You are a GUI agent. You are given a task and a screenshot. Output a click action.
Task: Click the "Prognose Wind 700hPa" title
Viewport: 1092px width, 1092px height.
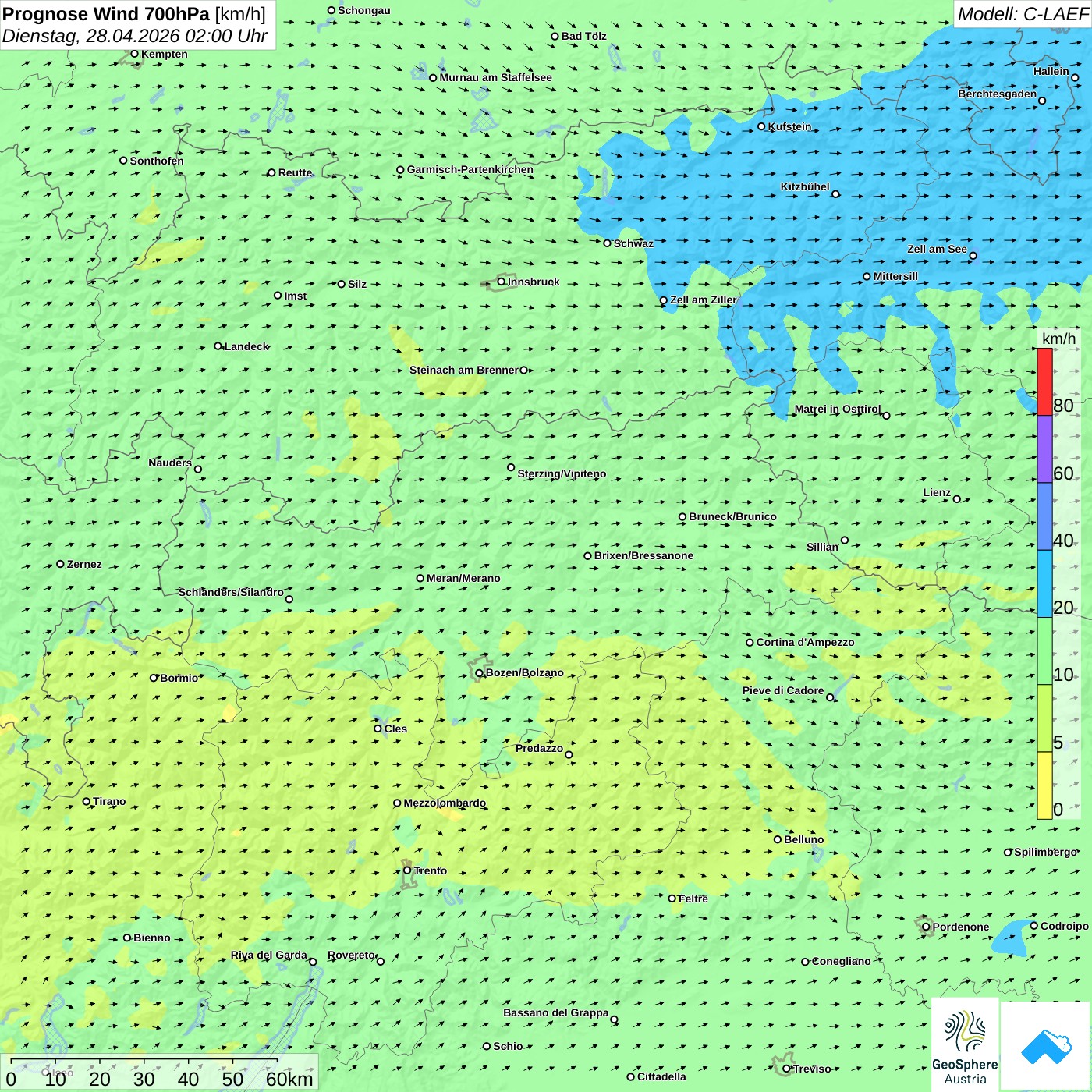pos(107,14)
